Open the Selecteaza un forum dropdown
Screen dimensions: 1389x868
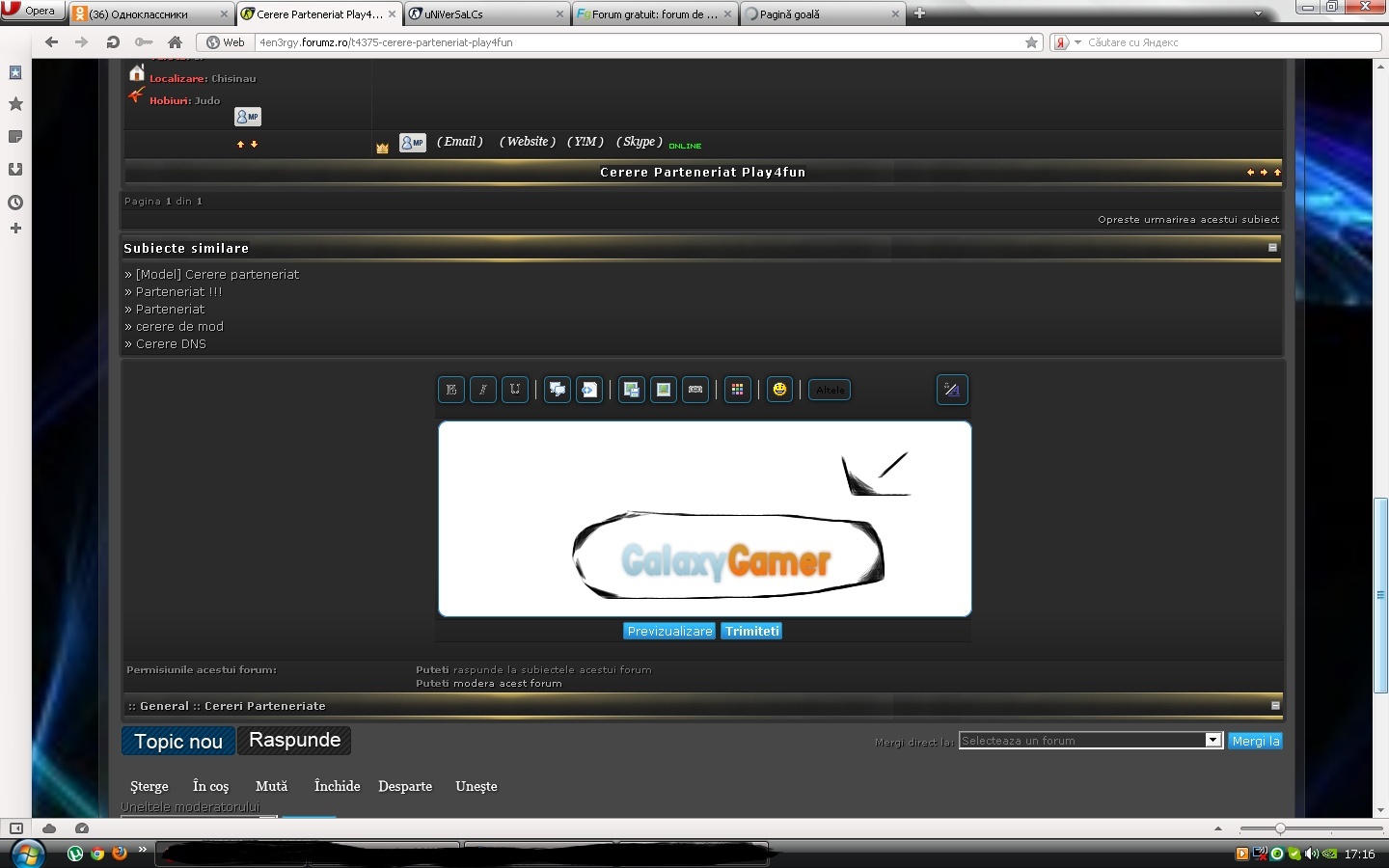(x=1091, y=741)
